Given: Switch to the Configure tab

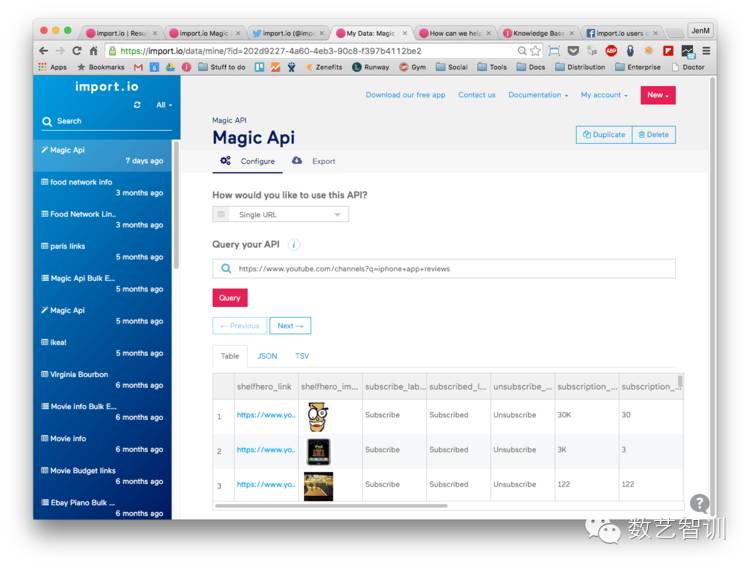Looking at the screenshot, I should (x=247, y=161).
